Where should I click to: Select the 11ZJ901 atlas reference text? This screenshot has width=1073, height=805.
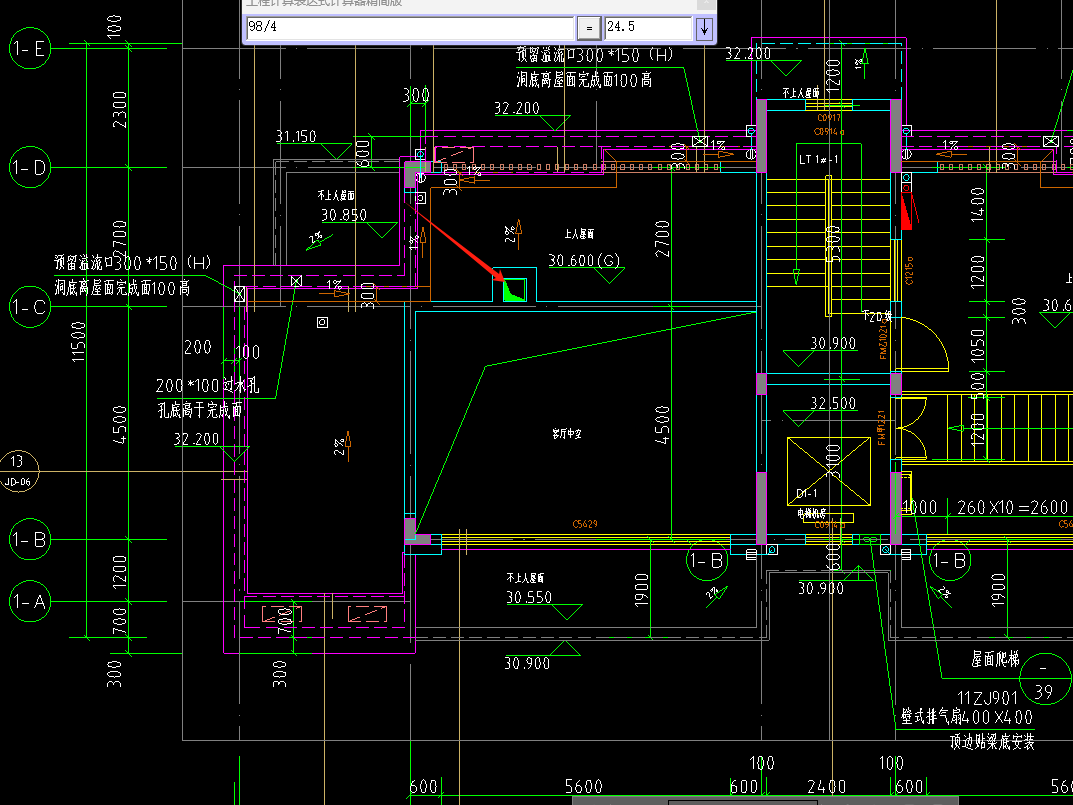point(987,698)
